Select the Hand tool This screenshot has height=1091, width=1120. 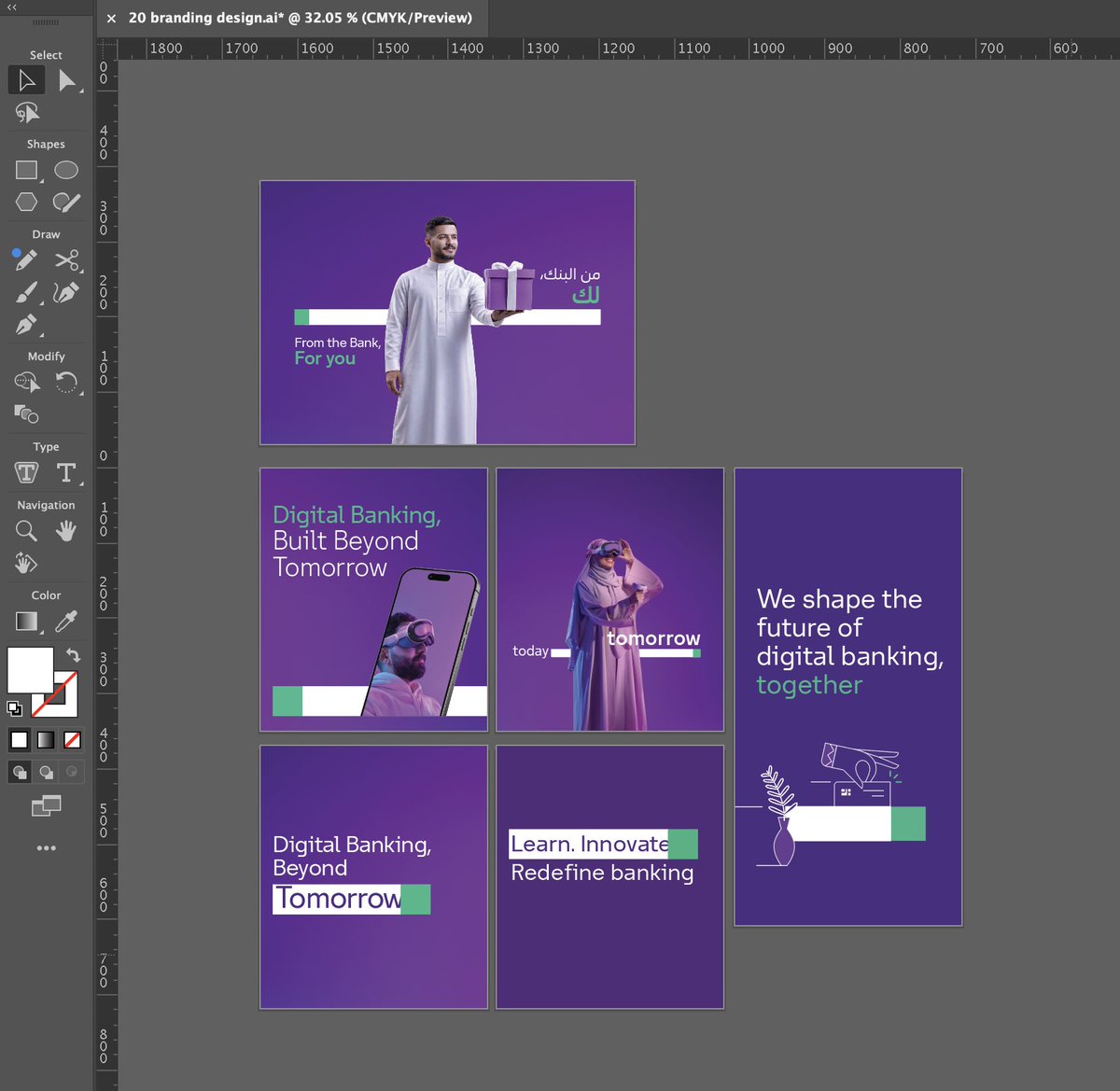click(65, 531)
